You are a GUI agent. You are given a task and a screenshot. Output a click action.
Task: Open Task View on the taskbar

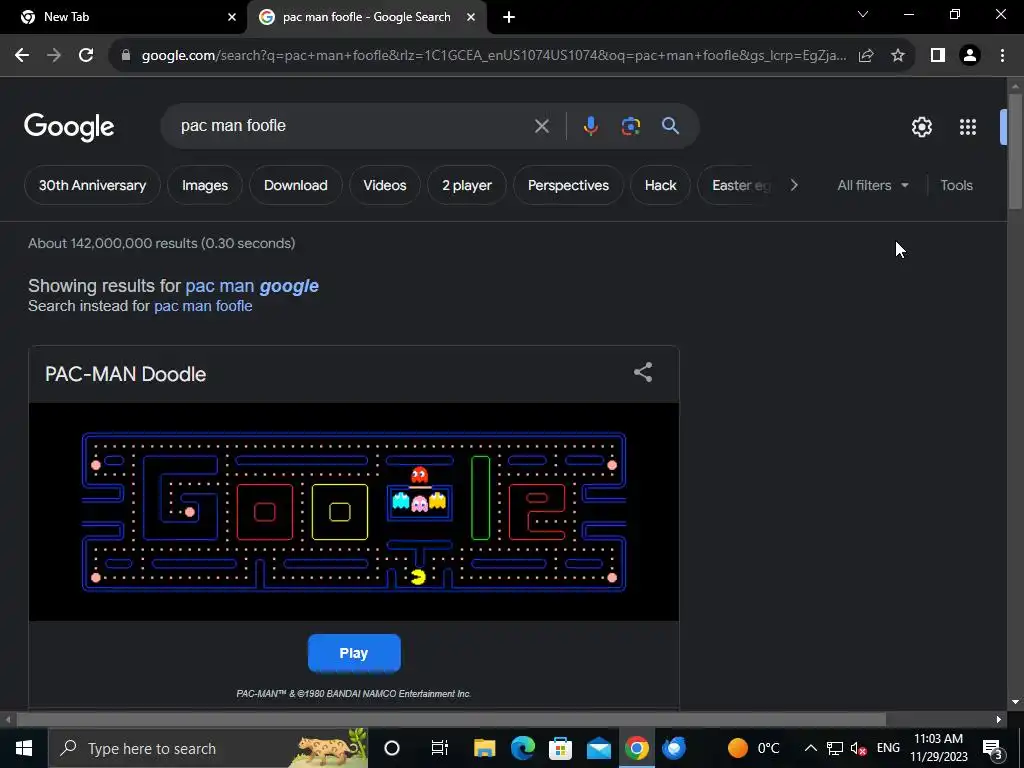tap(440, 748)
